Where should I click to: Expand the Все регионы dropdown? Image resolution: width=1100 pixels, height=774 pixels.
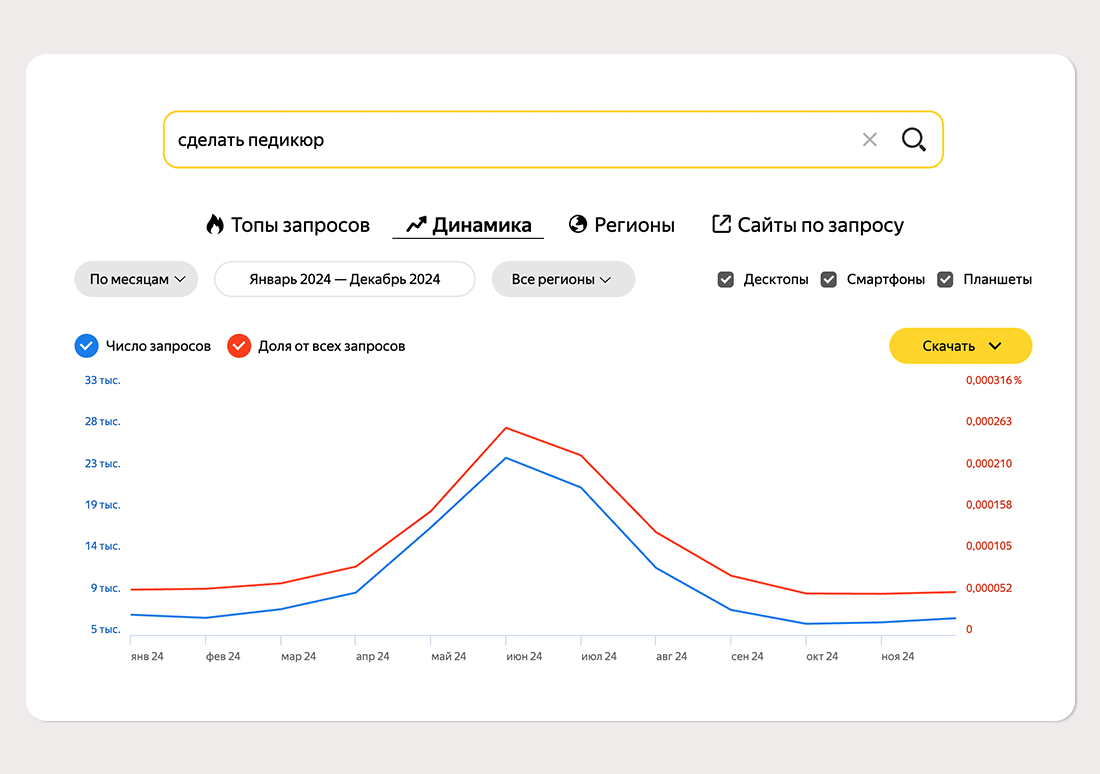pos(562,280)
